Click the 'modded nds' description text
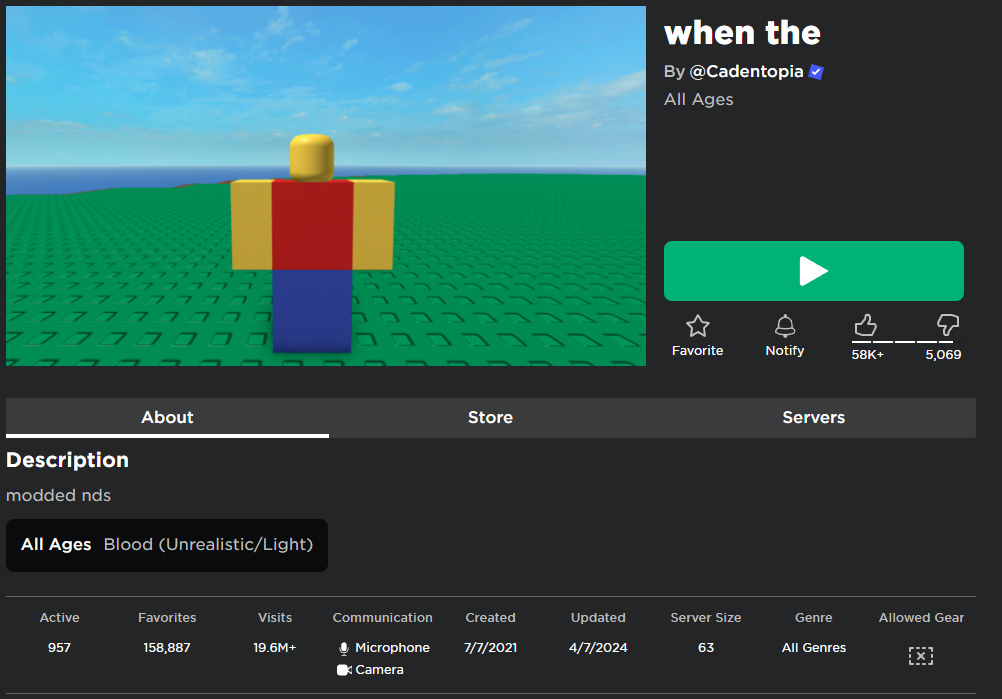The width and height of the screenshot is (1002, 699). (x=58, y=496)
